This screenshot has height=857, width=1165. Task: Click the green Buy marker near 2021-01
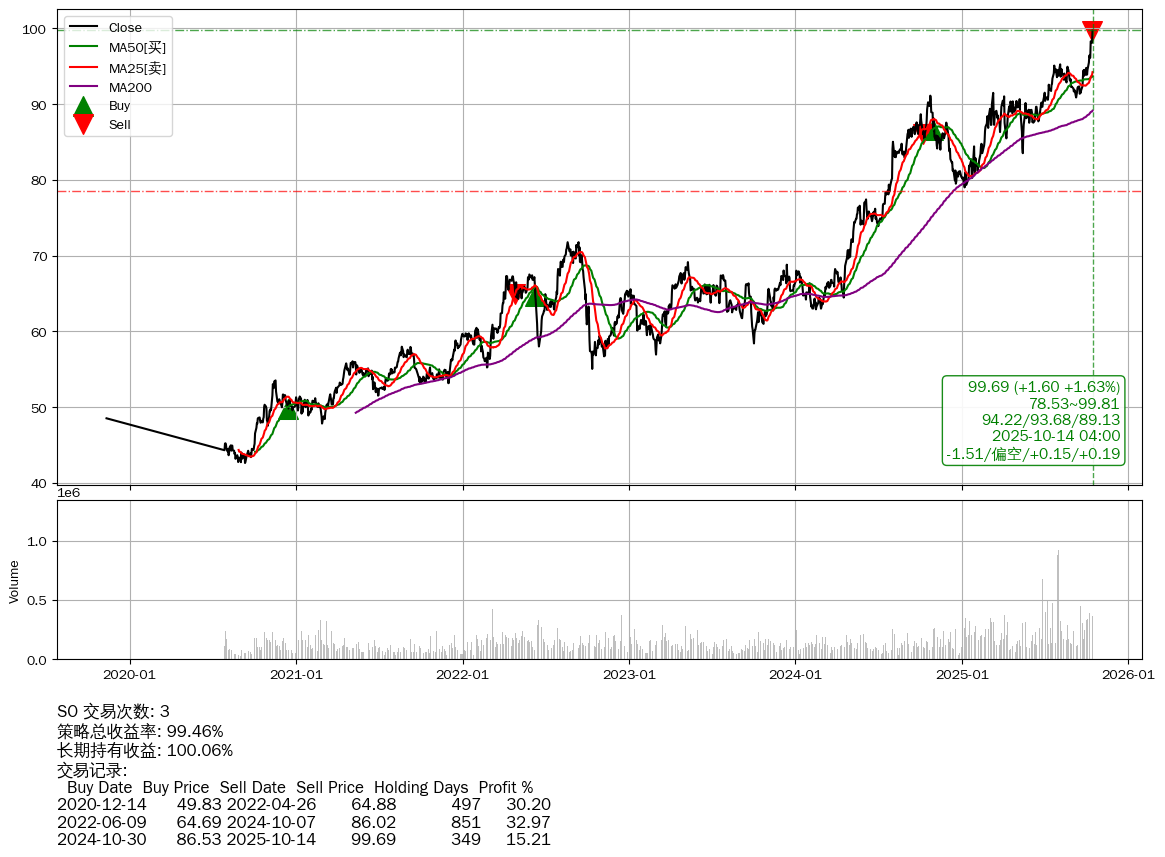click(x=287, y=410)
